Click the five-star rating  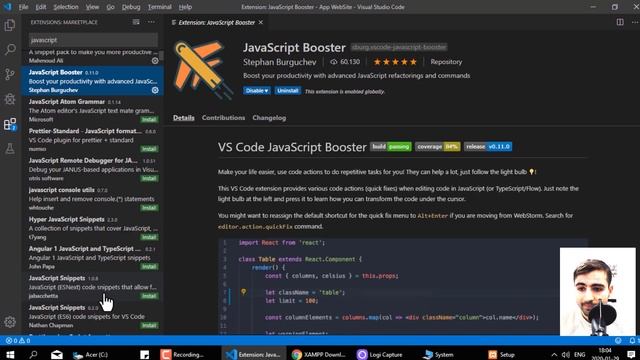pos(395,62)
